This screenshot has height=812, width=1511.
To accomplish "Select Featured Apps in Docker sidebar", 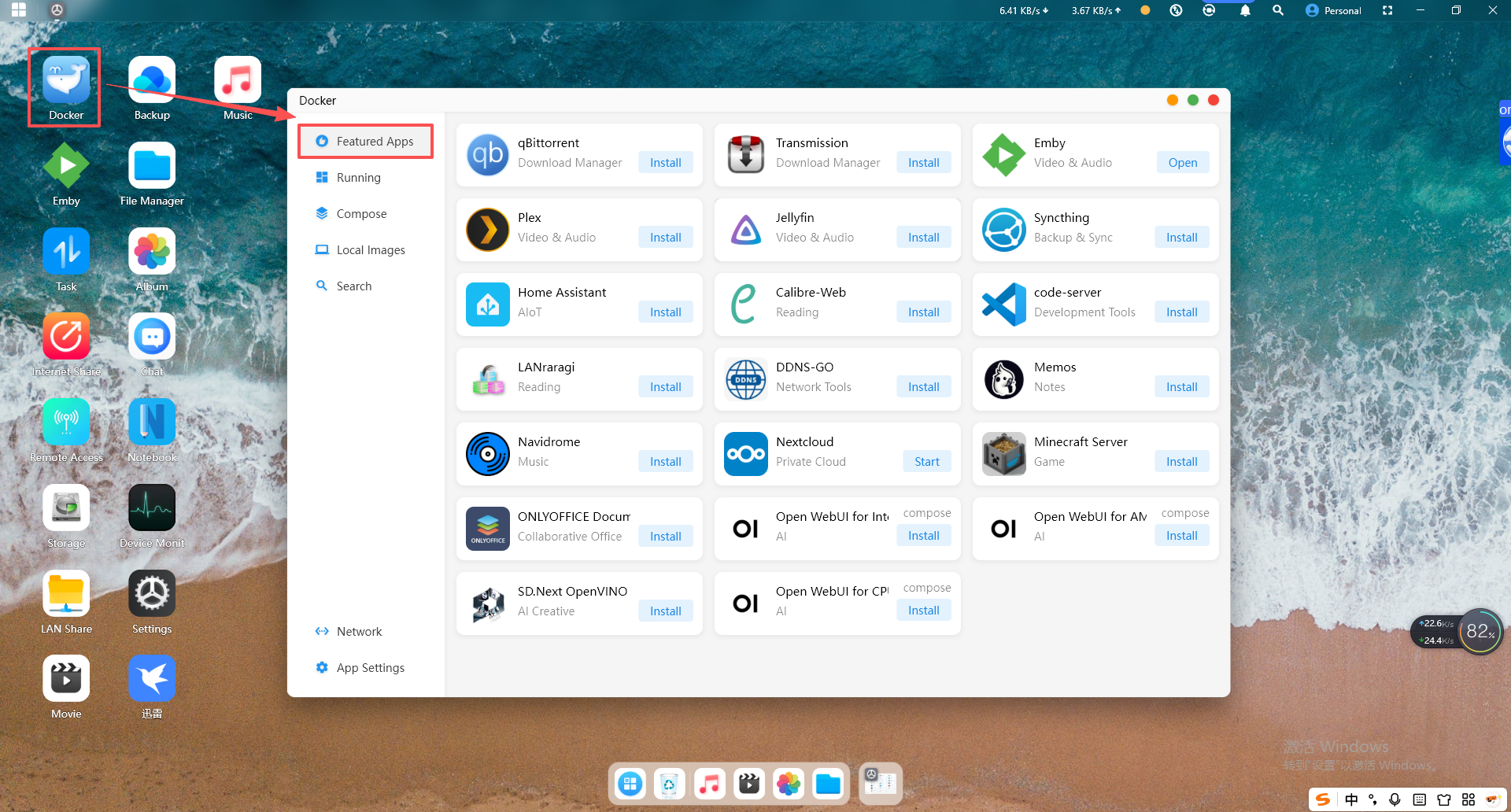I will tap(366, 142).
